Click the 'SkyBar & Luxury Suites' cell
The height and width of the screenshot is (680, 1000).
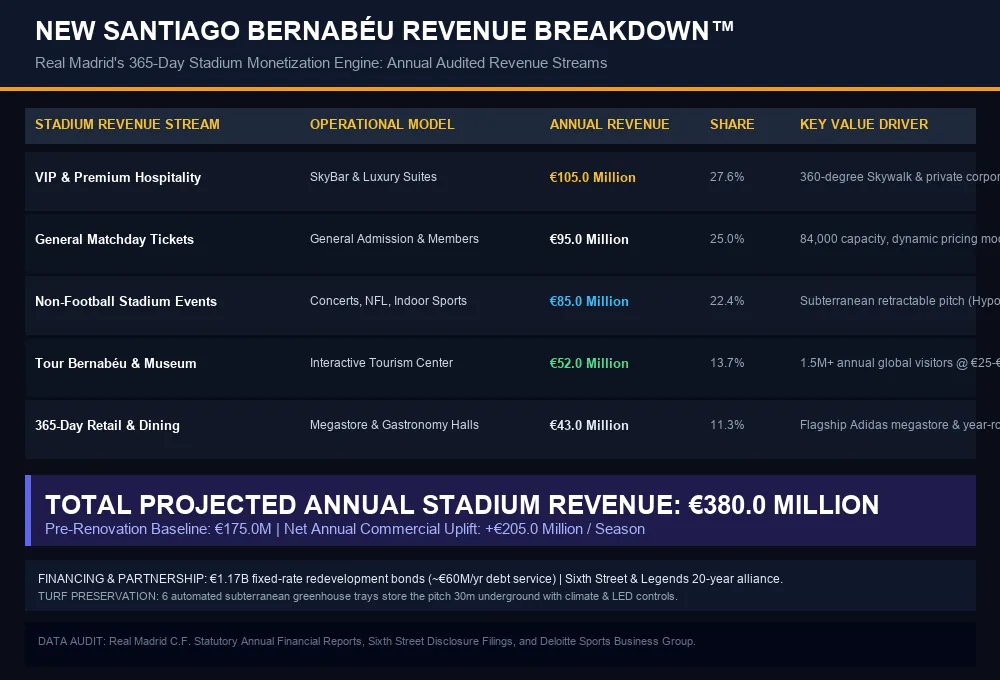tap(373, 177)
